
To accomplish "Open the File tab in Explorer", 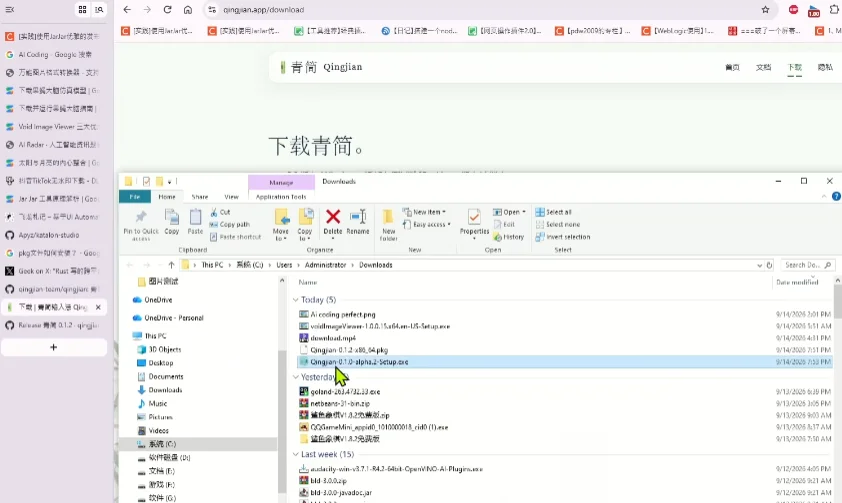I will point(134,196).
